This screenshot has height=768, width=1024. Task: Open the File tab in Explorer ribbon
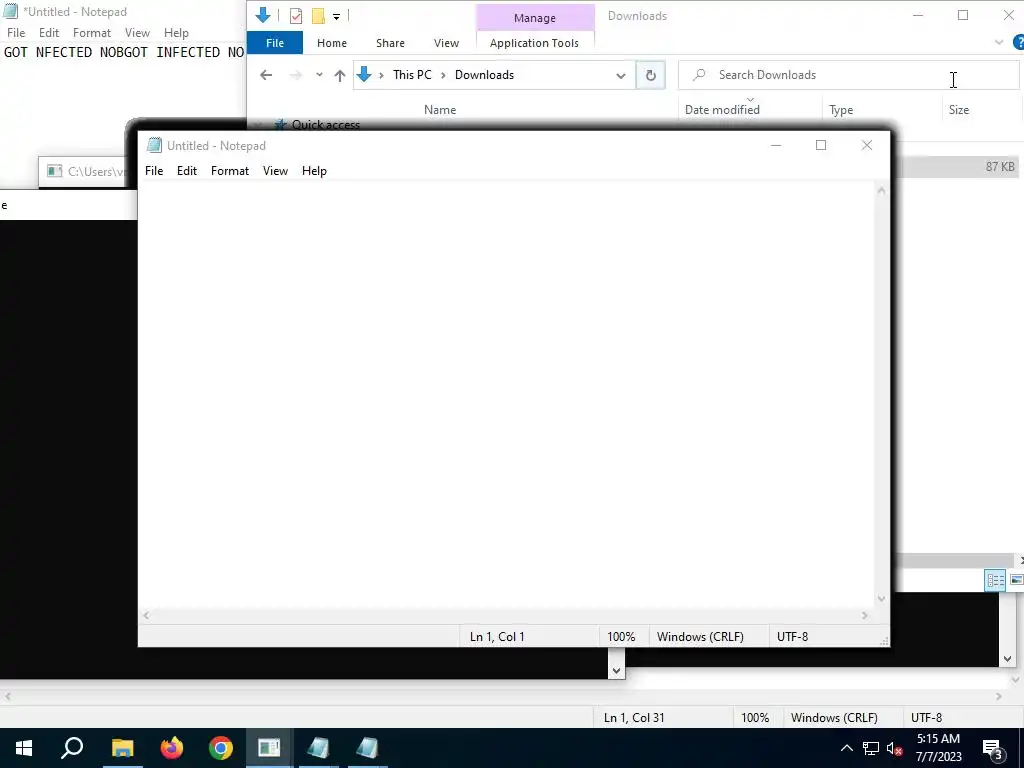point(275,43)
